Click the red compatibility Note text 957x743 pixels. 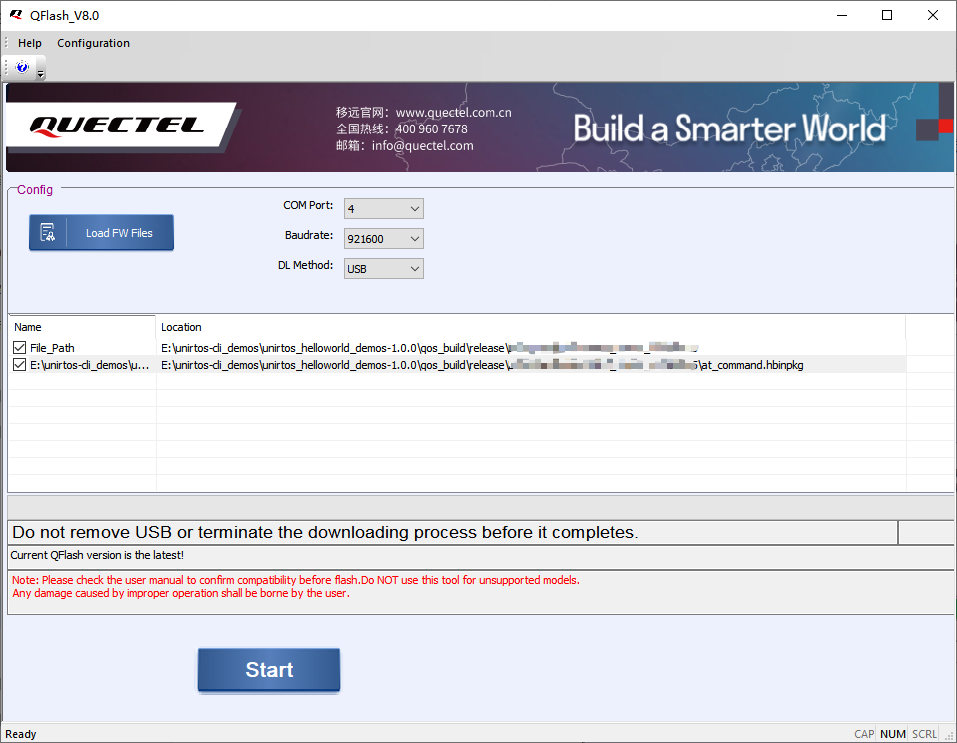click(296, 587)
